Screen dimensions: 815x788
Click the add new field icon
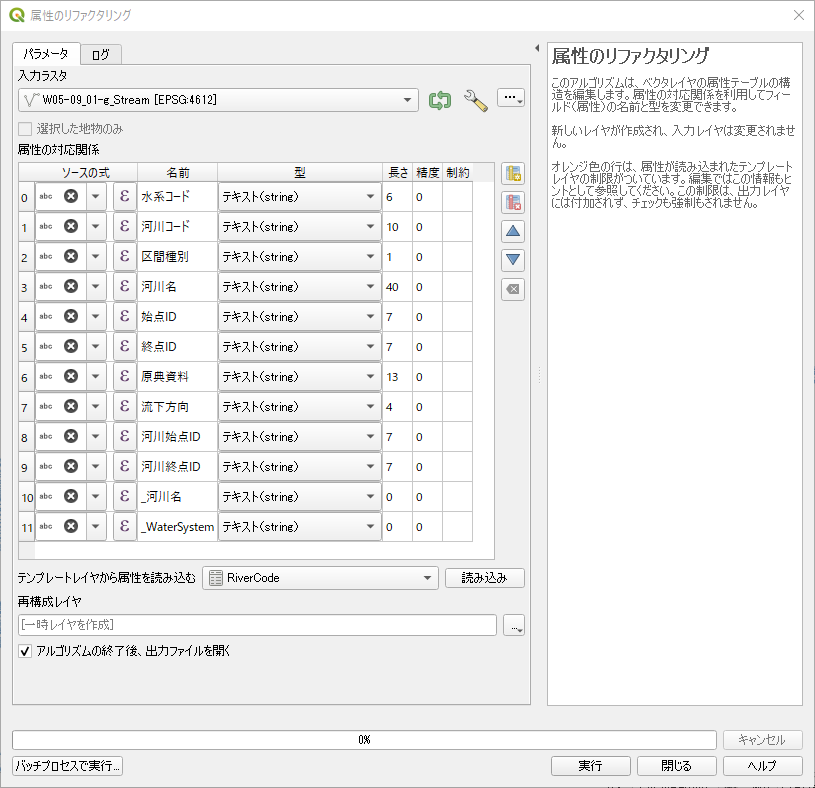click(x=513, y=174)
